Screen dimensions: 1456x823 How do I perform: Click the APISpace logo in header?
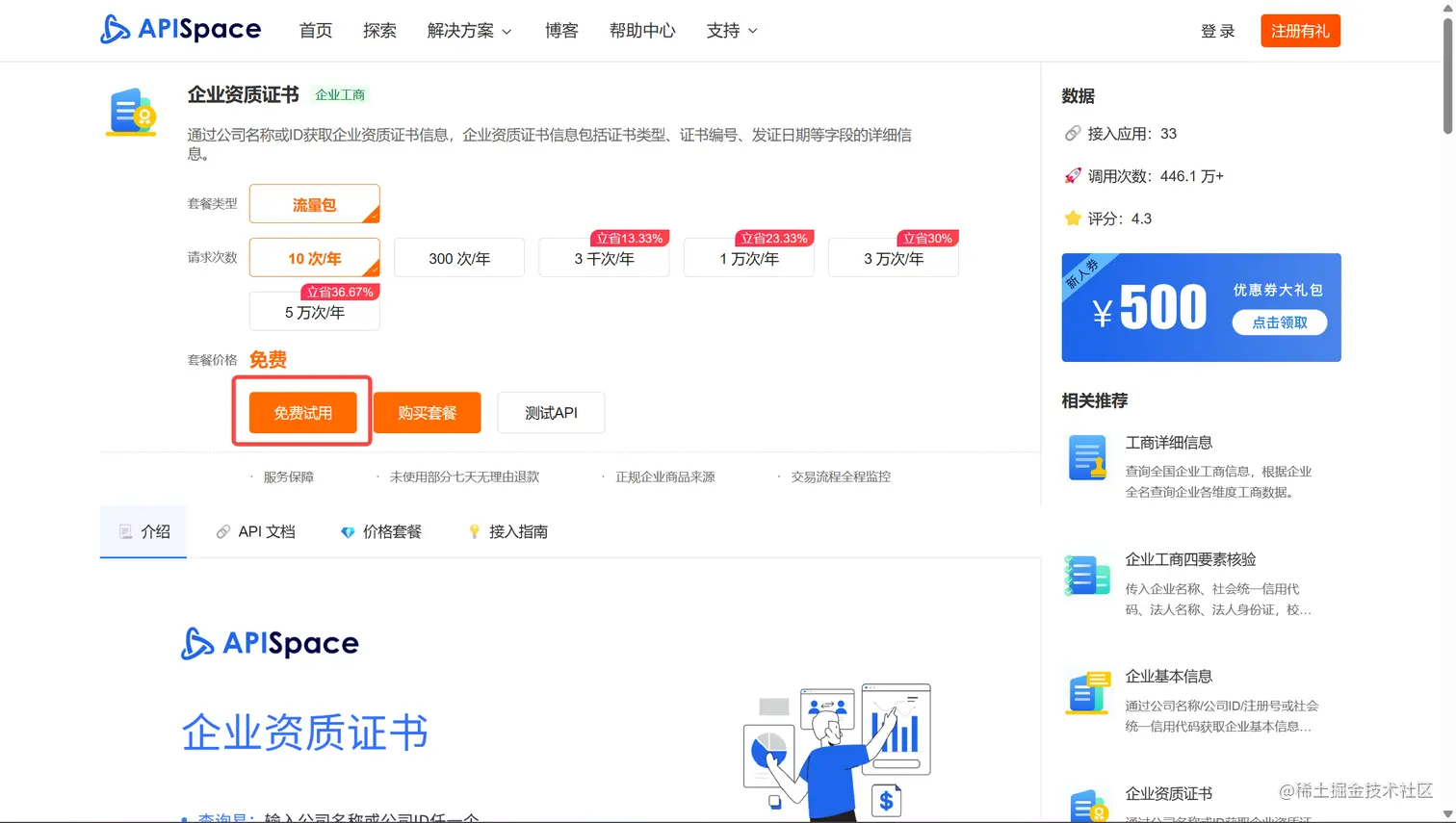click(180, 29)
